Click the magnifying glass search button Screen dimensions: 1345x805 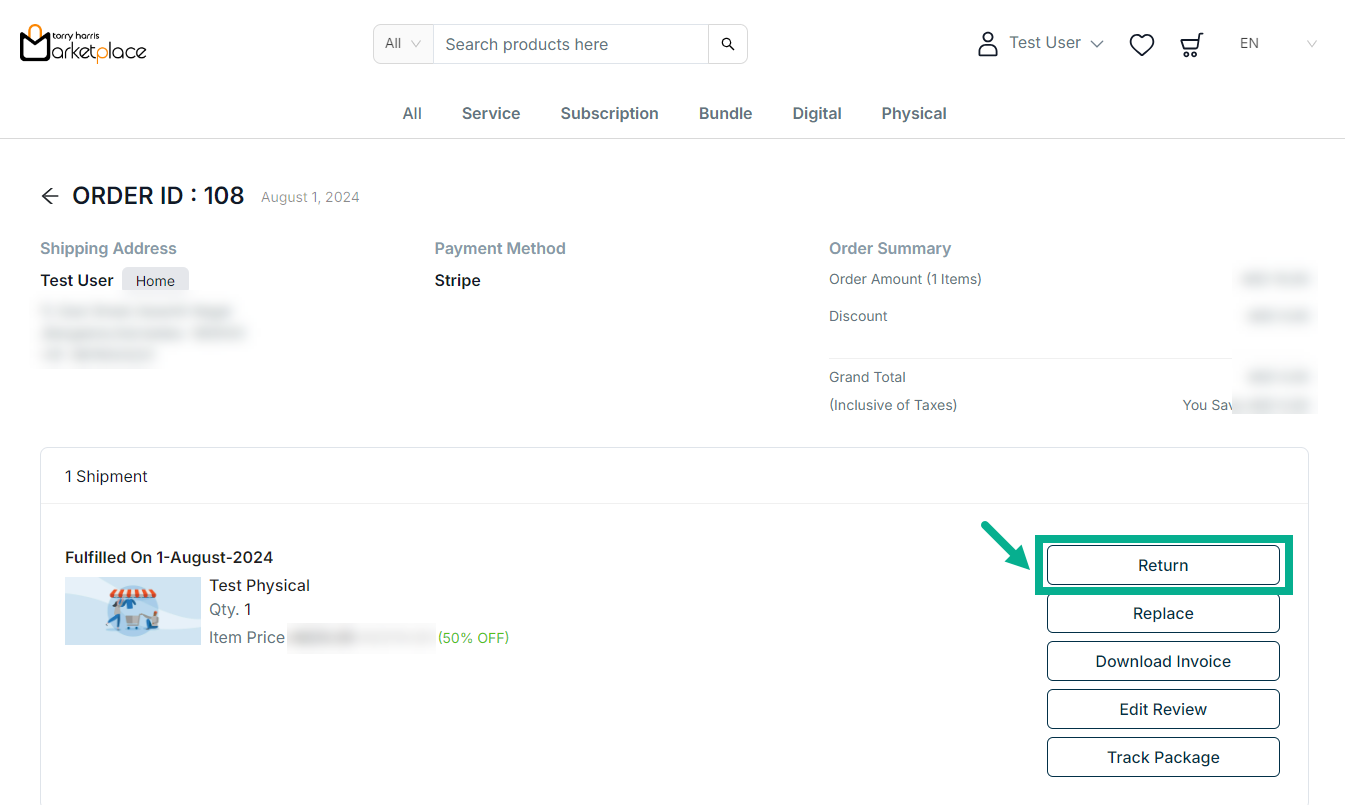click(x=727, y=44)
